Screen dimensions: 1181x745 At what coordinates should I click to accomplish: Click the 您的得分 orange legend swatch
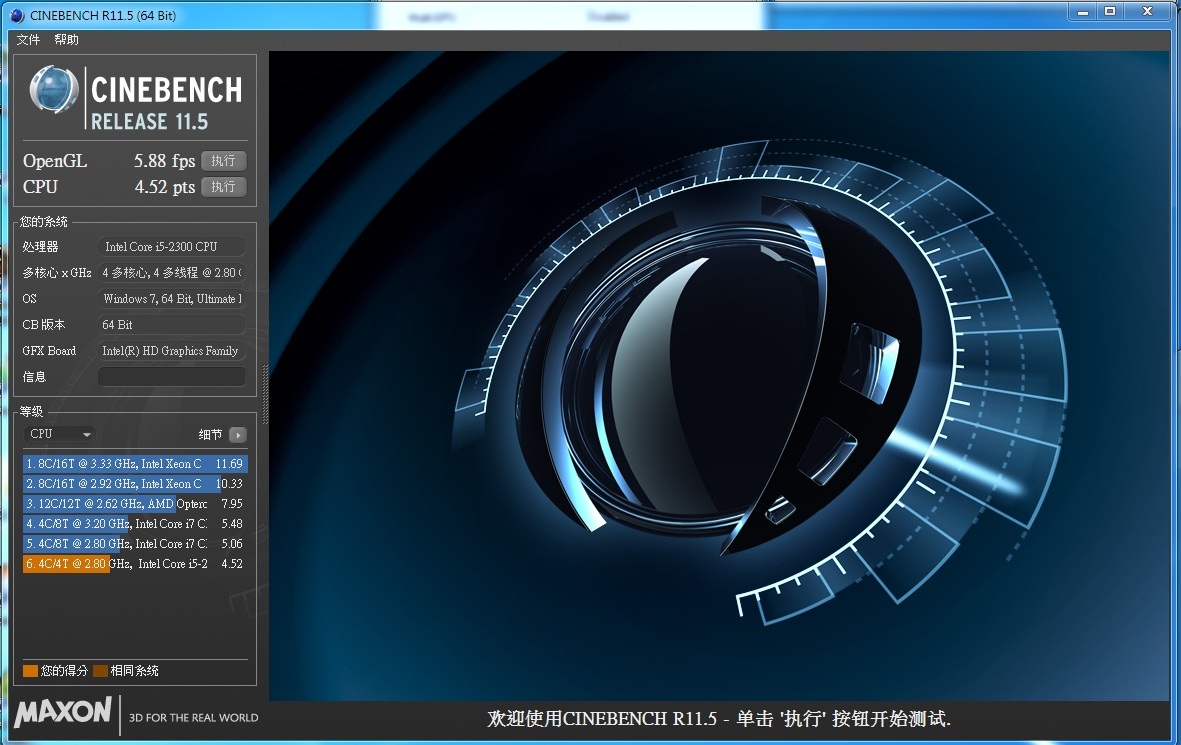(30, 670)
